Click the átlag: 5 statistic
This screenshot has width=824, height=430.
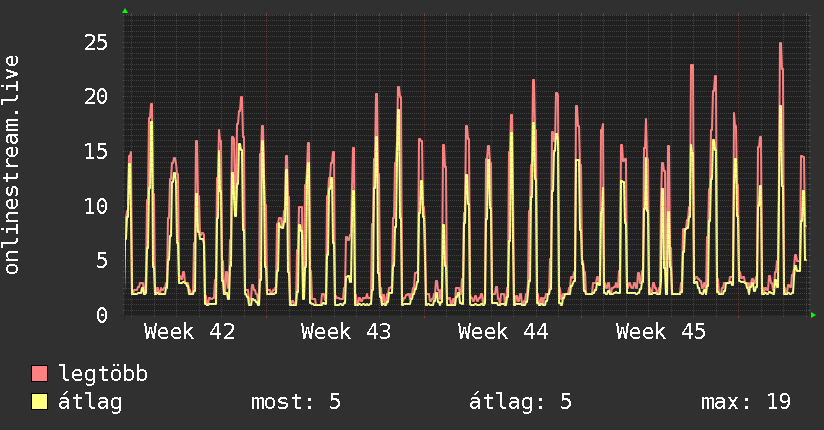pyautogui.click(x=520, y=402)
